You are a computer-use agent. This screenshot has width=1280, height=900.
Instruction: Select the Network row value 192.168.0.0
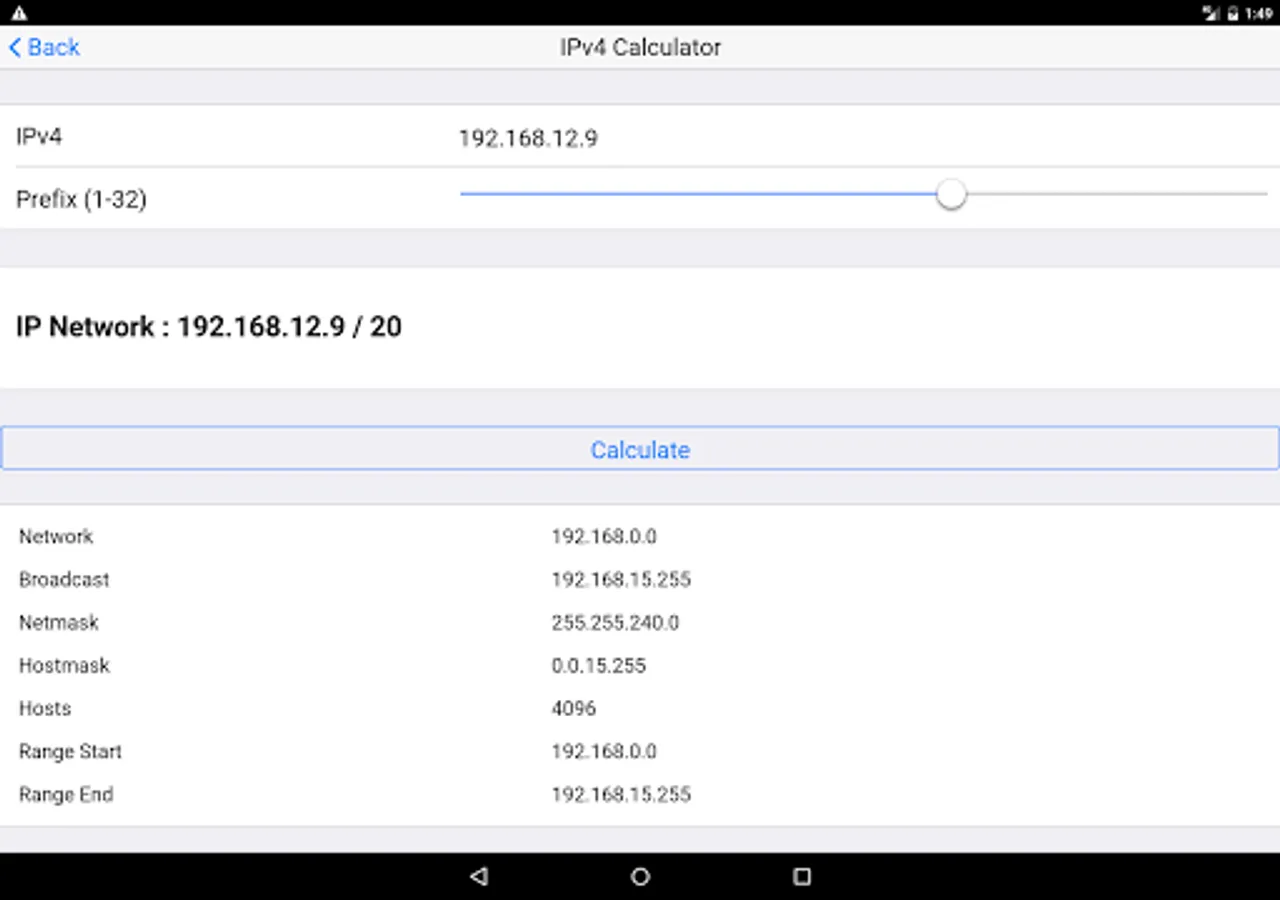click(x=604, y=536)
